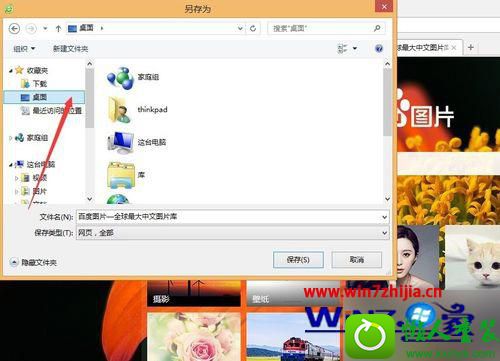The height and width of the screenshot is (361, 500).
Task: Select the browser tab 全球最大中文图片
Action: [422, 48]
